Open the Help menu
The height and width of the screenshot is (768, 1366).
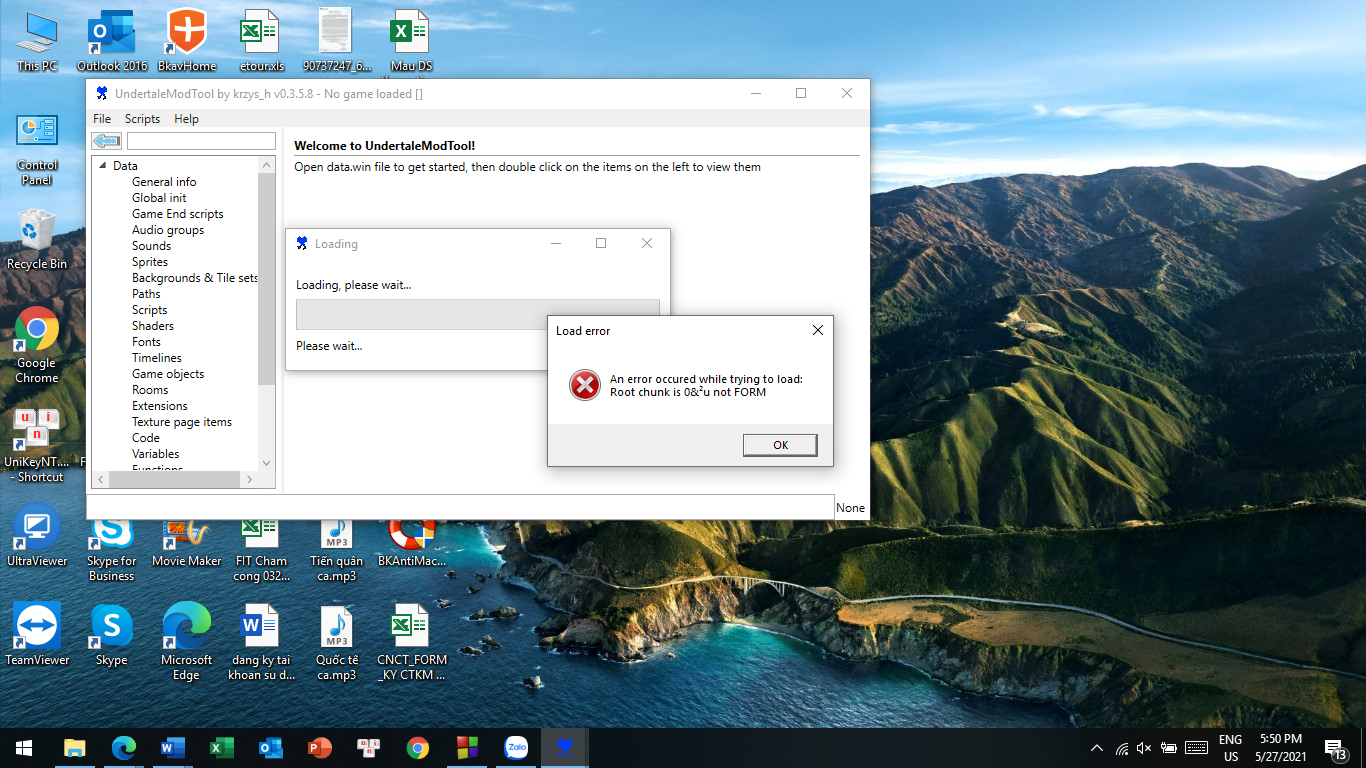[x=186, y=118]
